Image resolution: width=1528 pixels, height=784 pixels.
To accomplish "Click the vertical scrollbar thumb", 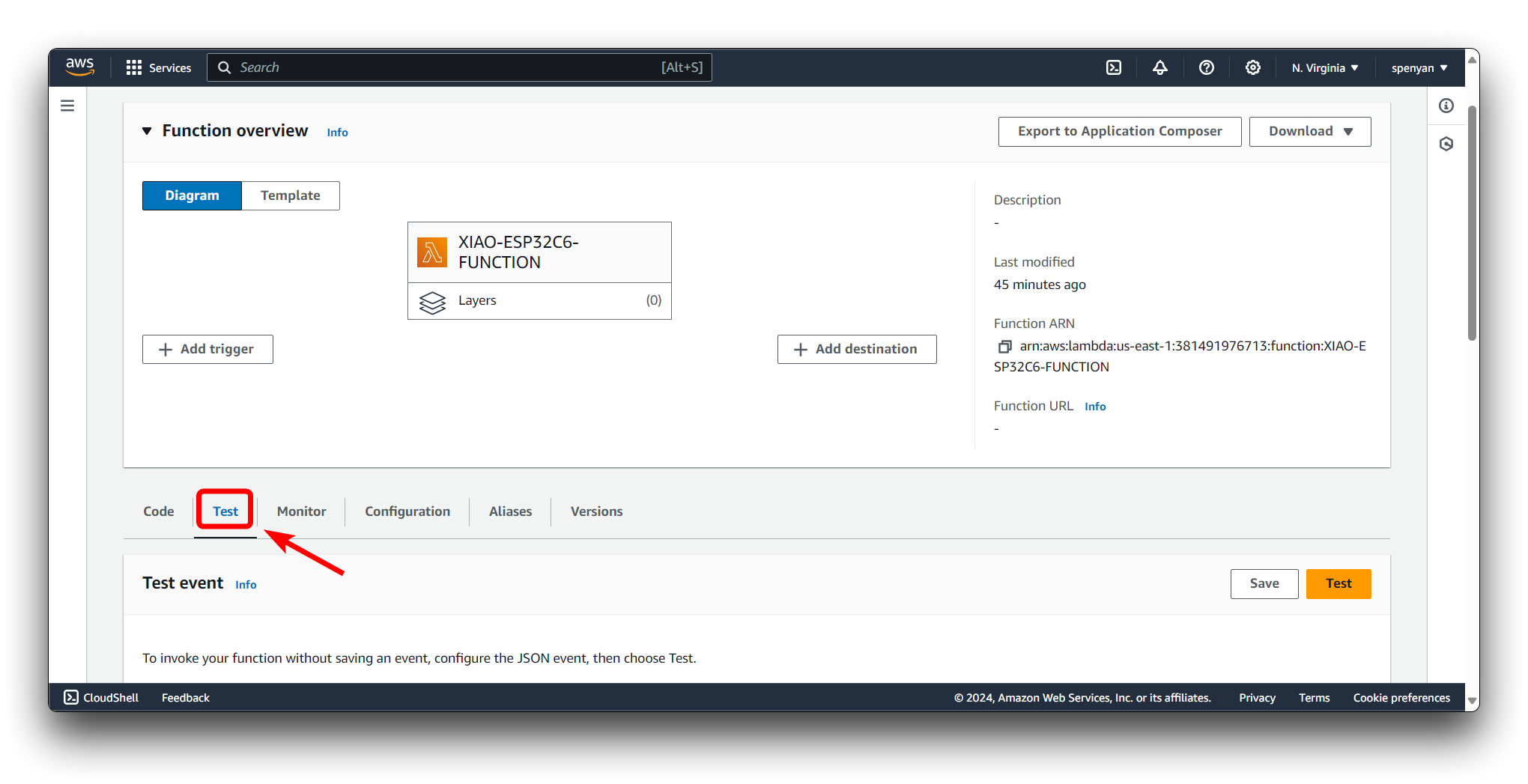I will point(1472,223).
